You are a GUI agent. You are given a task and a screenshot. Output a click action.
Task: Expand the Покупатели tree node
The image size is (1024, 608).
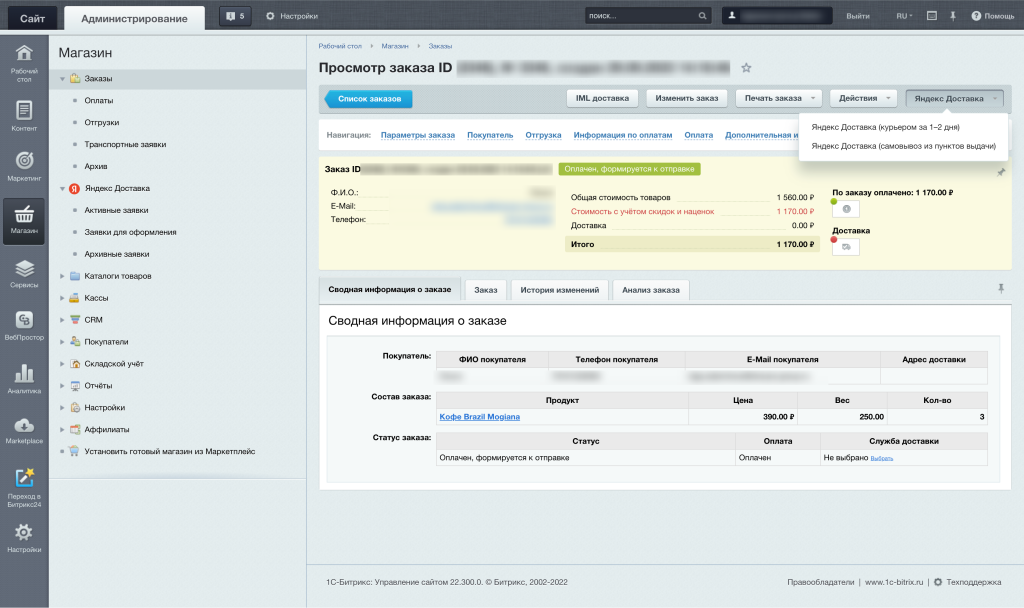tap(63, 342)
